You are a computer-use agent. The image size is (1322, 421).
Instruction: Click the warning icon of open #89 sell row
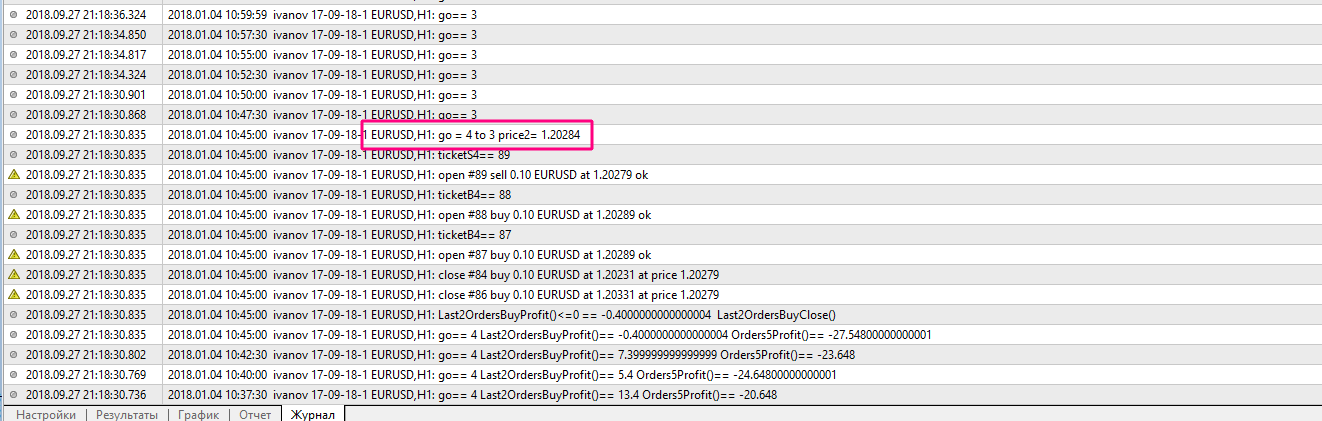13,175
